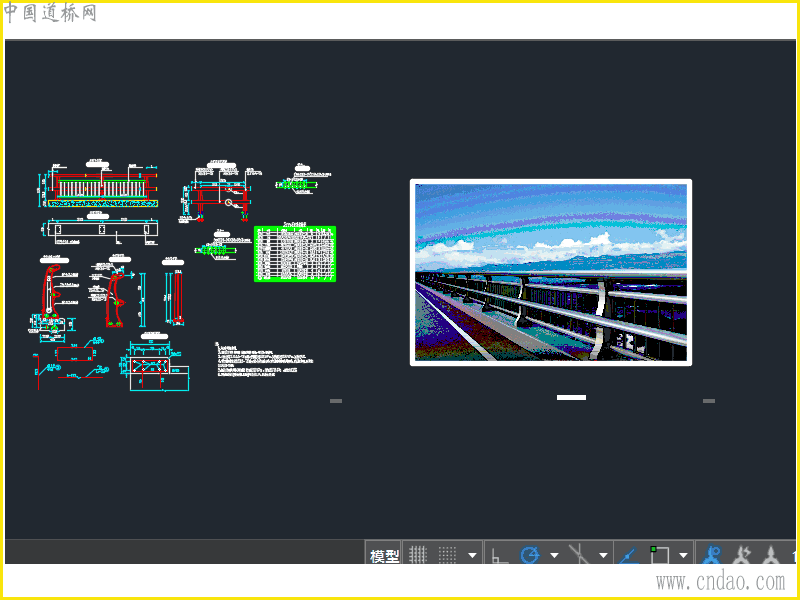The width and height of the screenshot is (800, 600).
Task: Toggle polar tracking circle icon
Action: [530, 555]
